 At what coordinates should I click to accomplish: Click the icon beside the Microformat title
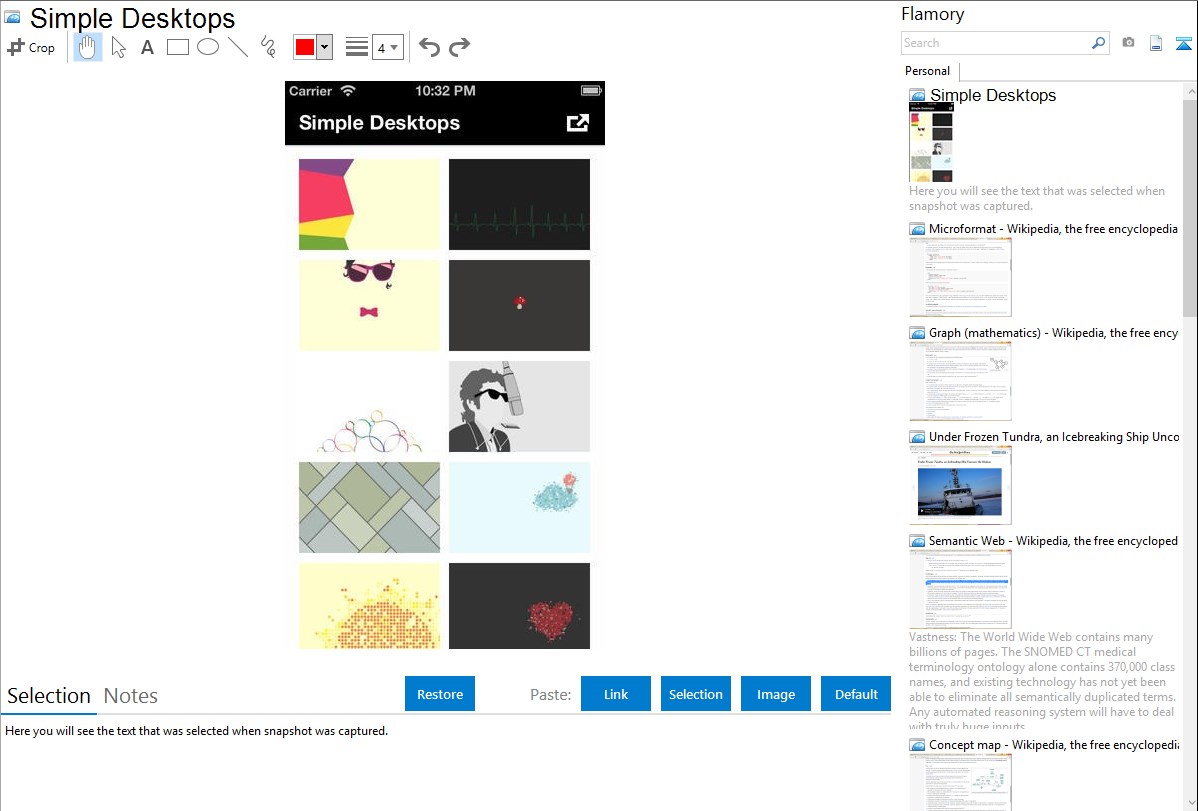(x=918, y=229)
